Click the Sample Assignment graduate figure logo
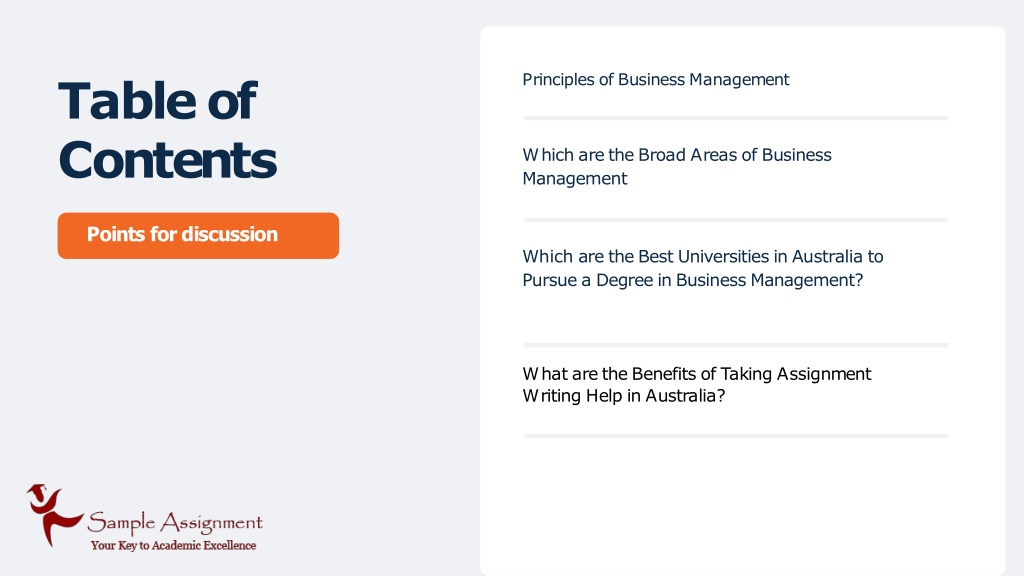The width and height of the screenshot is (1024, 576). pyautogui.click(x=54, y=515)
